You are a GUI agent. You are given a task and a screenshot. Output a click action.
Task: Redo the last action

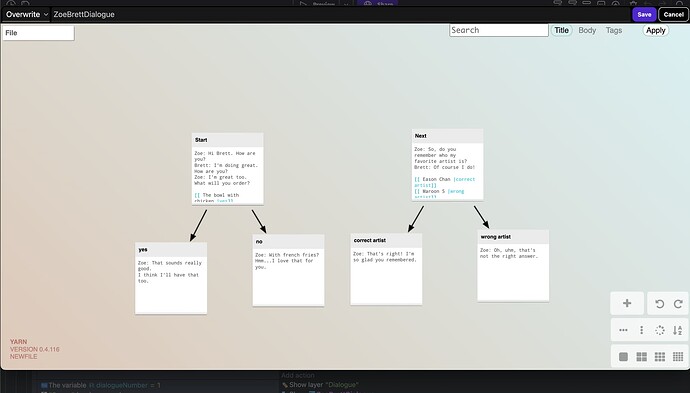click(x=678, y=304)
